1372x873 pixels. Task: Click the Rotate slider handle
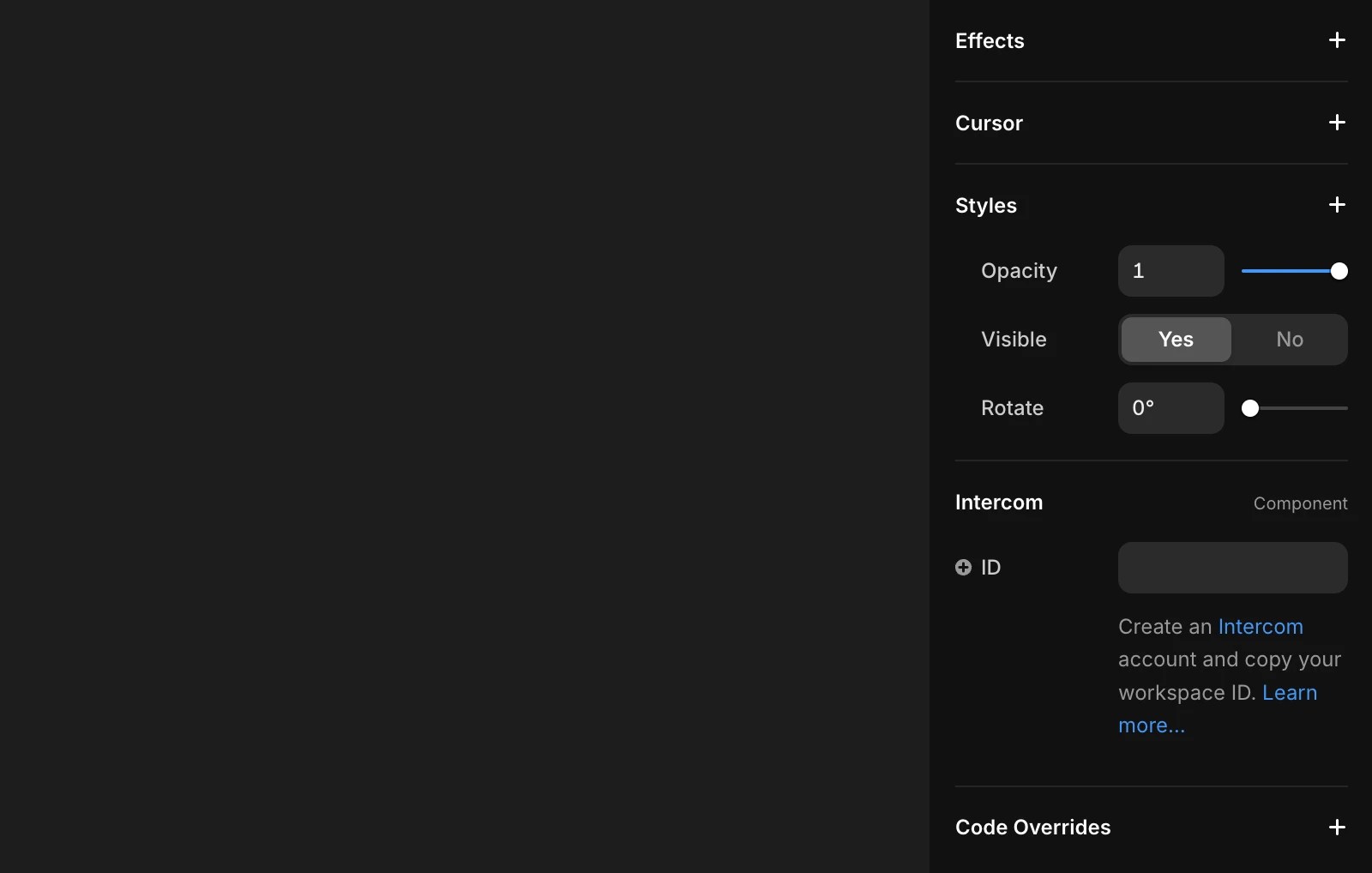tap(1250, 408)
